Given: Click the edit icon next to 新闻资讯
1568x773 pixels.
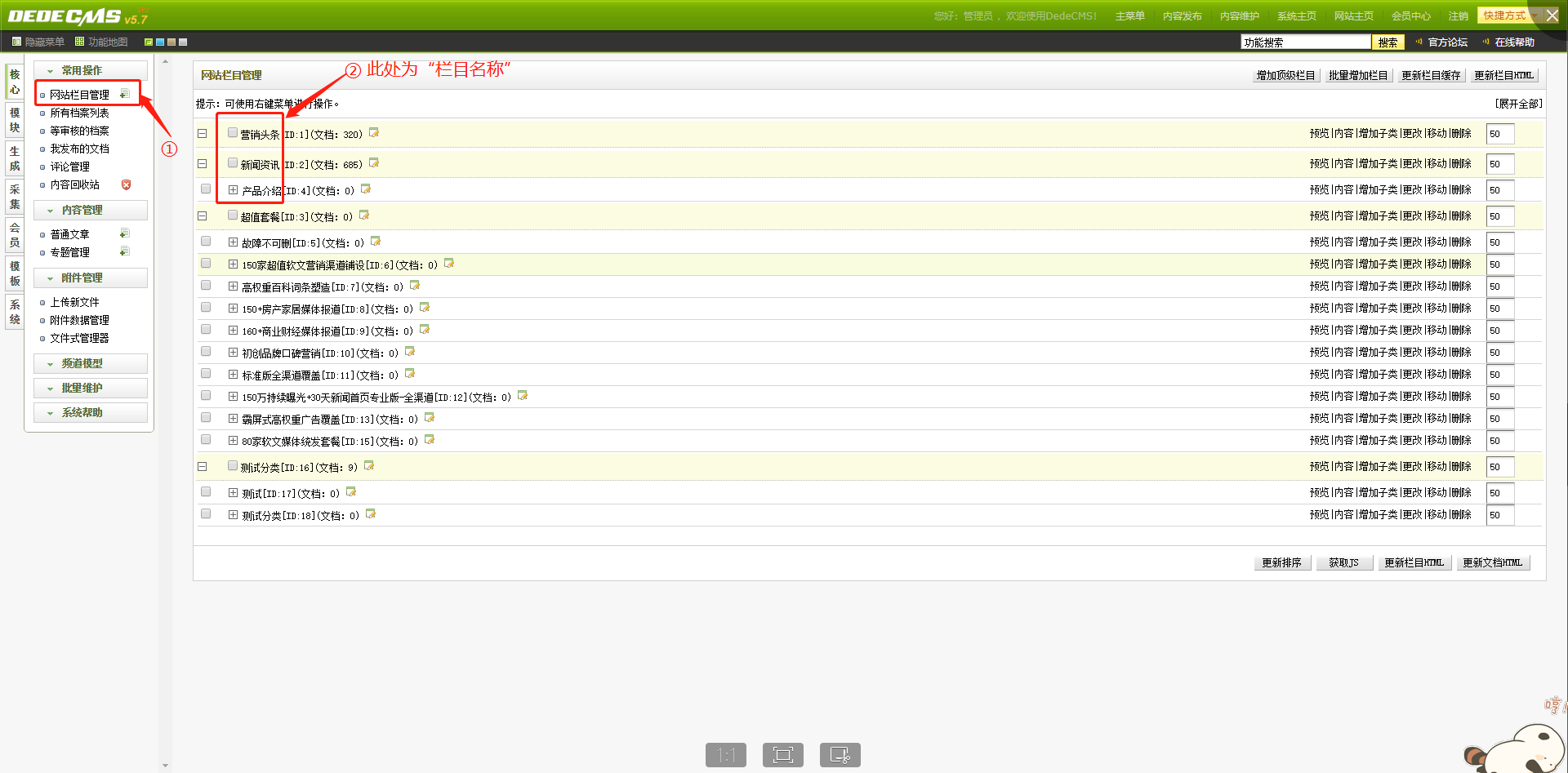Looking at the screenshot, I should [374, 163].
